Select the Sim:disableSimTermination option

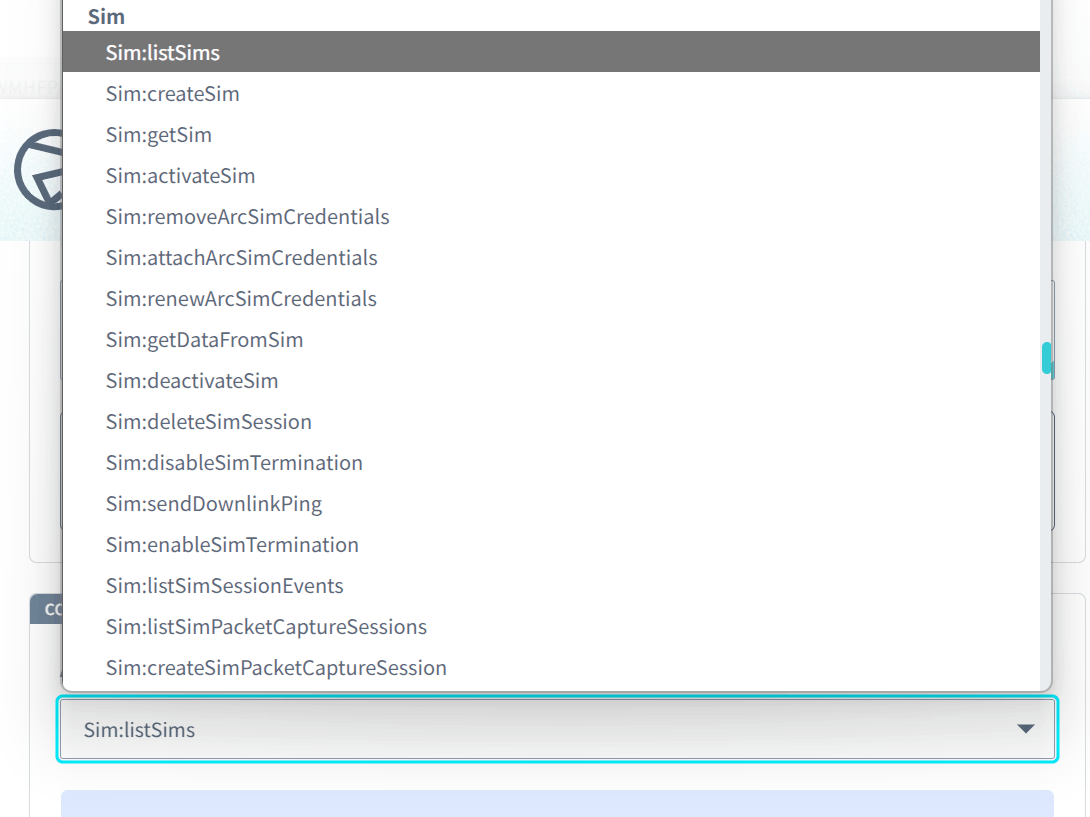click(234, 462)
